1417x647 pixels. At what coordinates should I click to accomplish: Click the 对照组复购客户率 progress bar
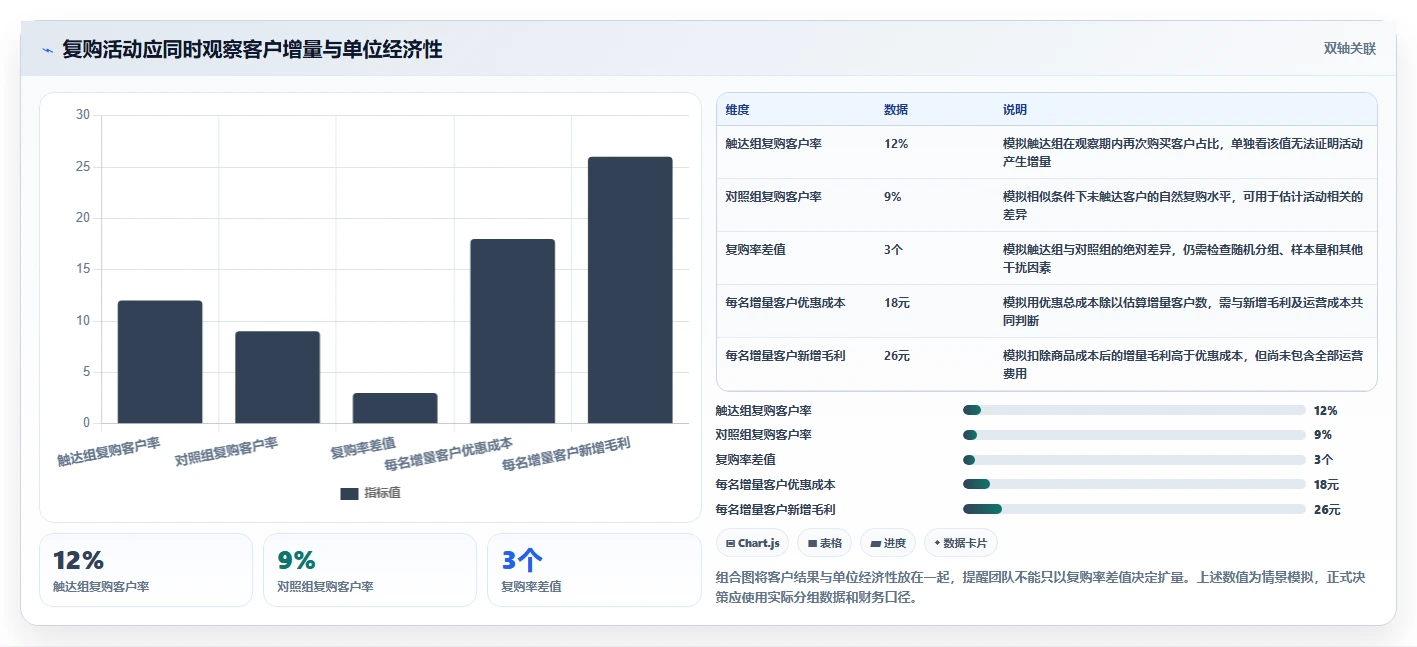click(x=1134, y=435)
